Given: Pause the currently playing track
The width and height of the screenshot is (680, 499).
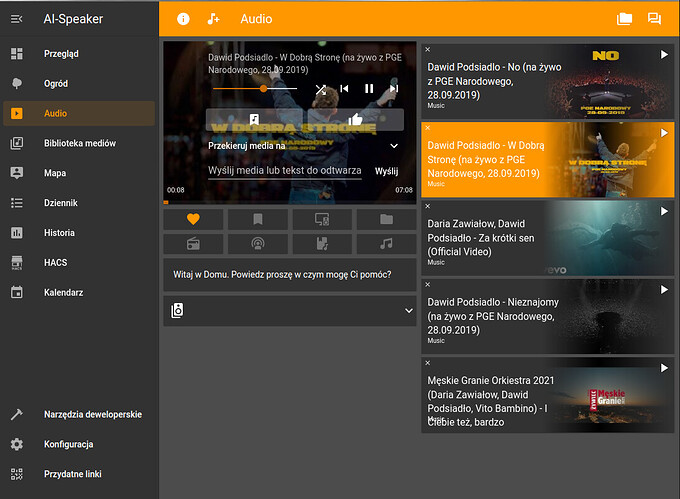Looking at the screenshot, I should coord(369,89).
